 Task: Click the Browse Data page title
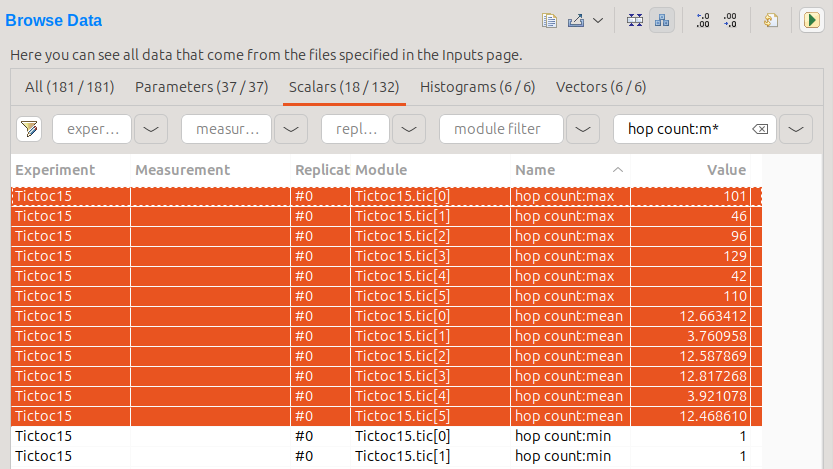tap(54, 21)
